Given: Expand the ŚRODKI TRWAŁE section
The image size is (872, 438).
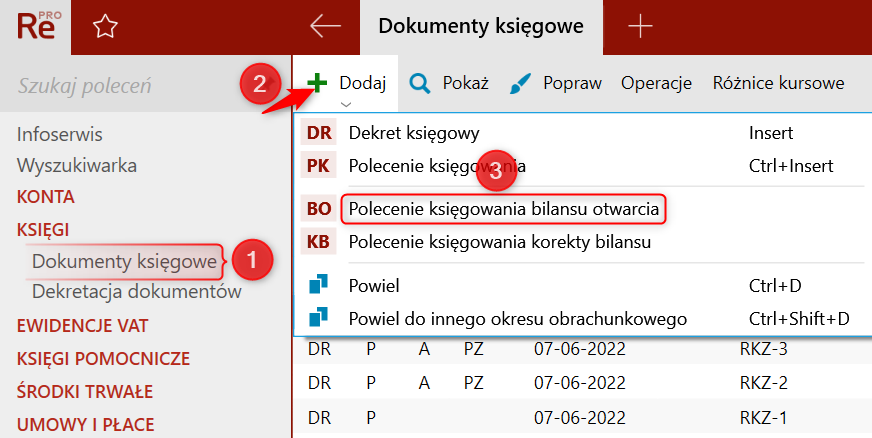Looking at the screenshot, I should coord(85,391).
